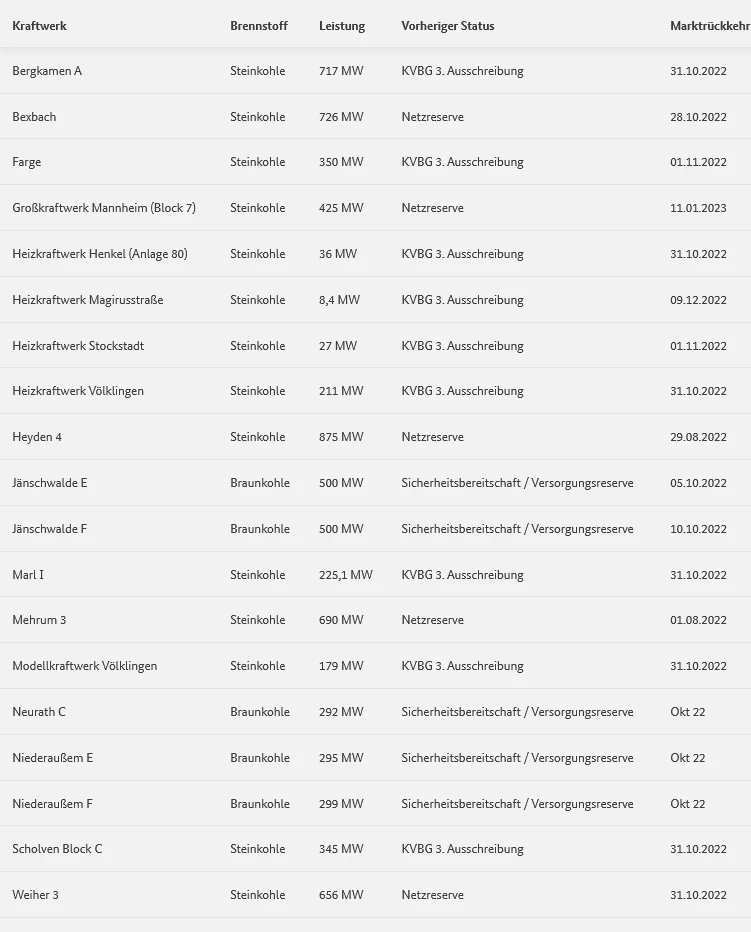This screenshot has width=751, height=932.
Task: Click Heizkraftwerk Henkel (Anlage 80) entry
Action: pyautogui.click(x=100, y=254)
